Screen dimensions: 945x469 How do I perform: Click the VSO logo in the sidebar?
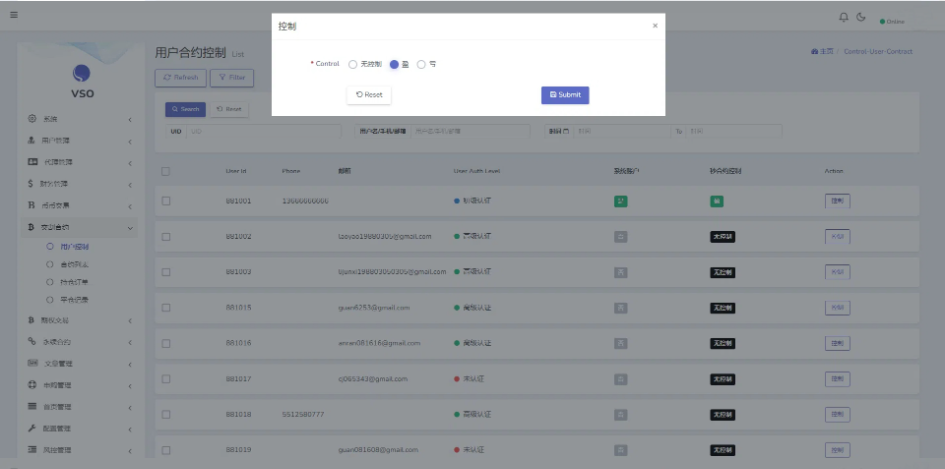(x=82, y=81)
